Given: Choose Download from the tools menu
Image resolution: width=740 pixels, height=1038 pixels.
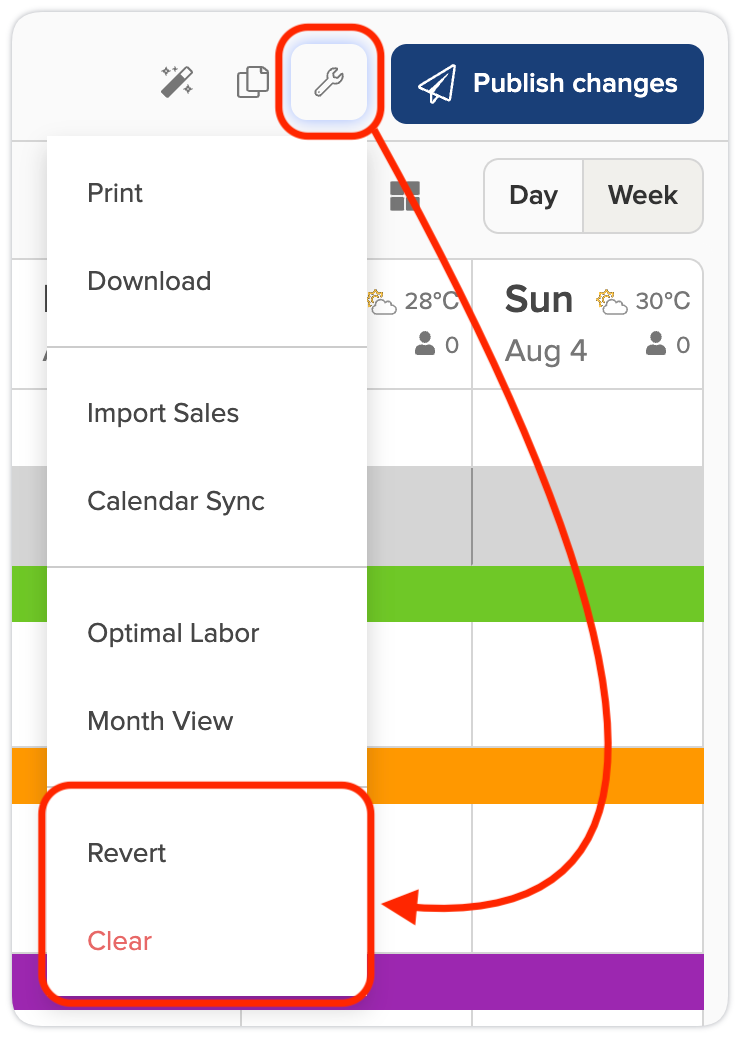Looking at the screenshot, I should point(149,281).
